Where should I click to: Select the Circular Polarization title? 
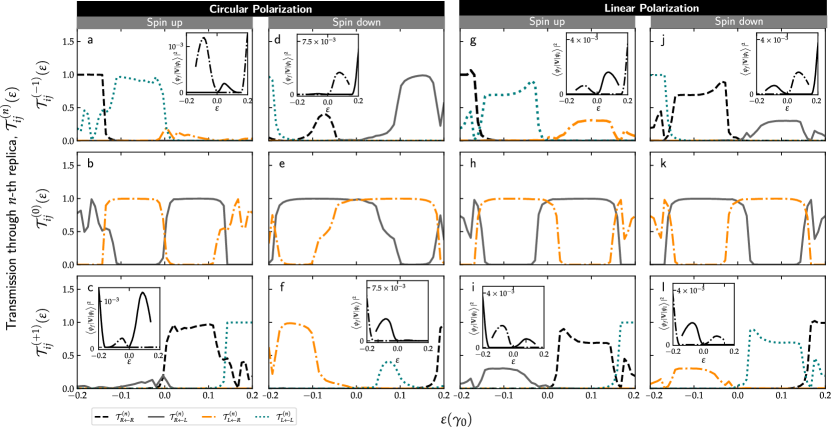(x=260, y=9)
